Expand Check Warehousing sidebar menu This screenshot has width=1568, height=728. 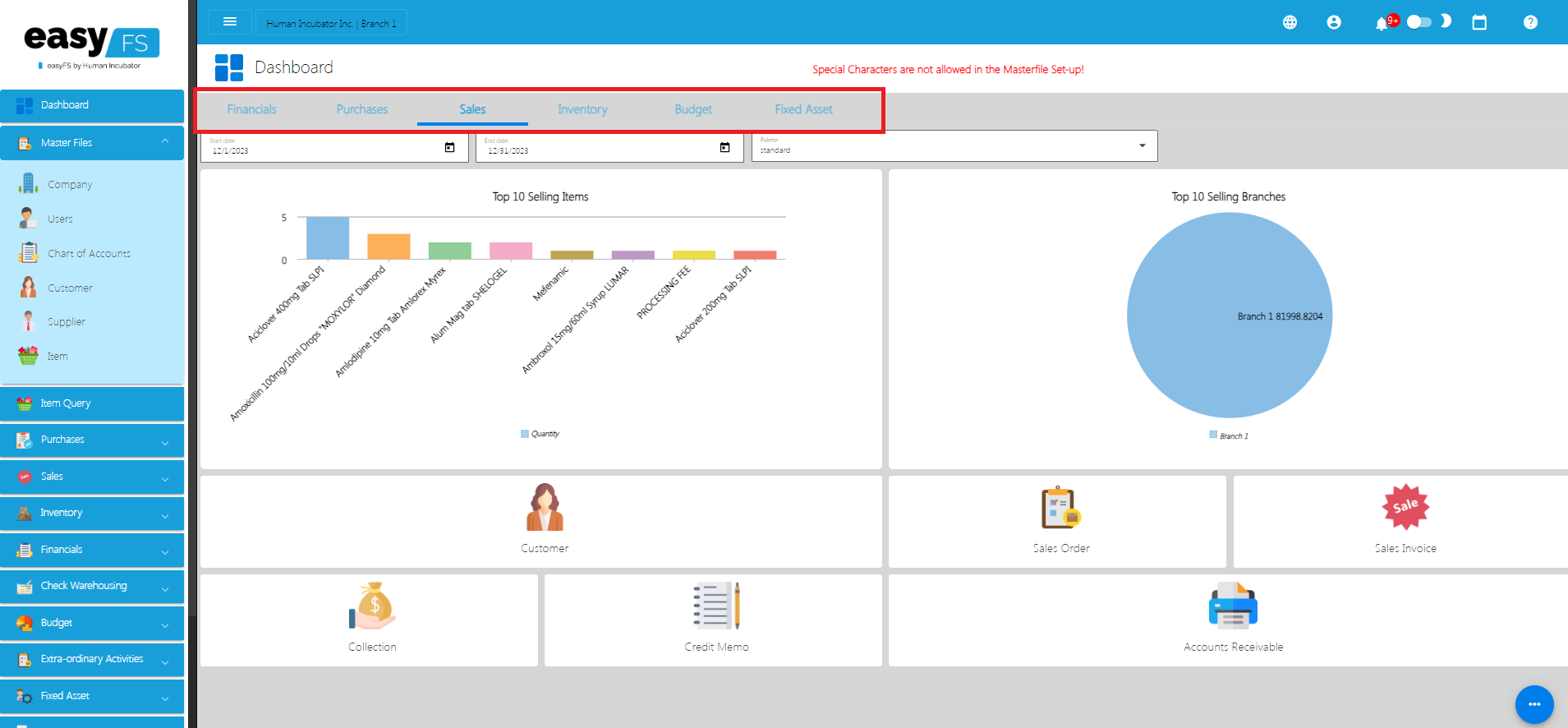click(x=92, y=586)
